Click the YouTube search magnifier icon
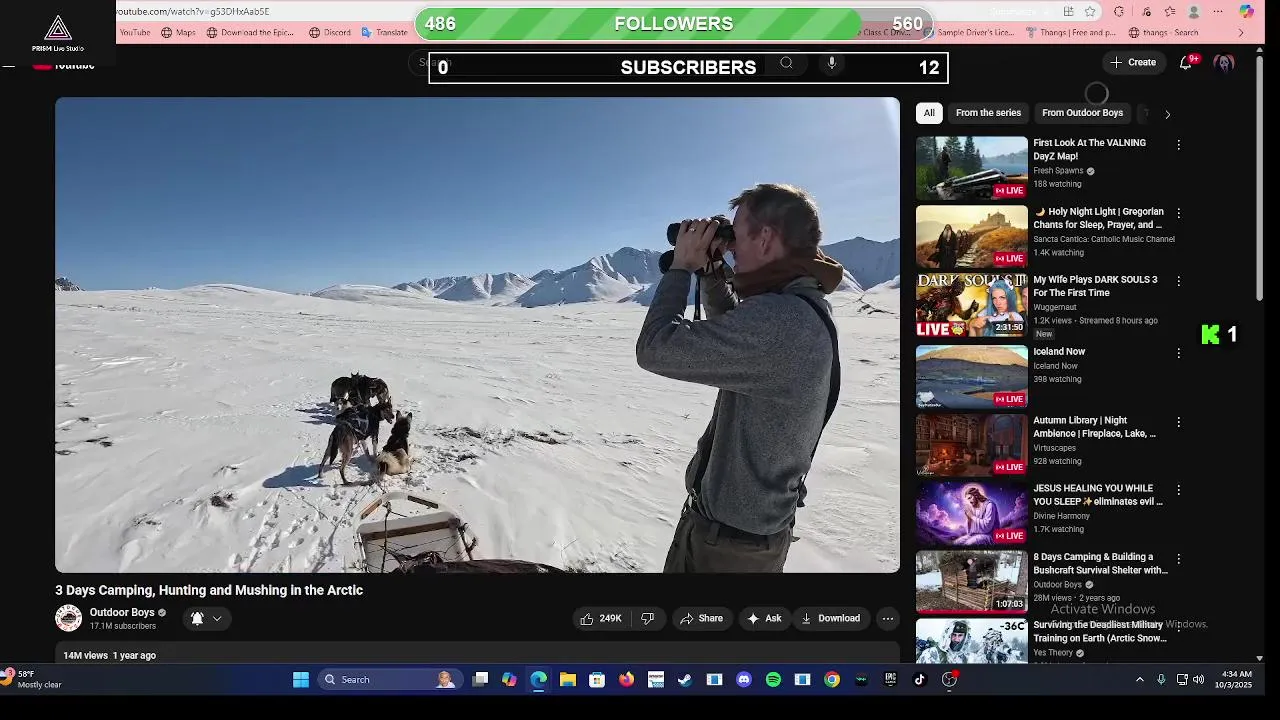Screen dimensions: 1280x720 point(786,63)
